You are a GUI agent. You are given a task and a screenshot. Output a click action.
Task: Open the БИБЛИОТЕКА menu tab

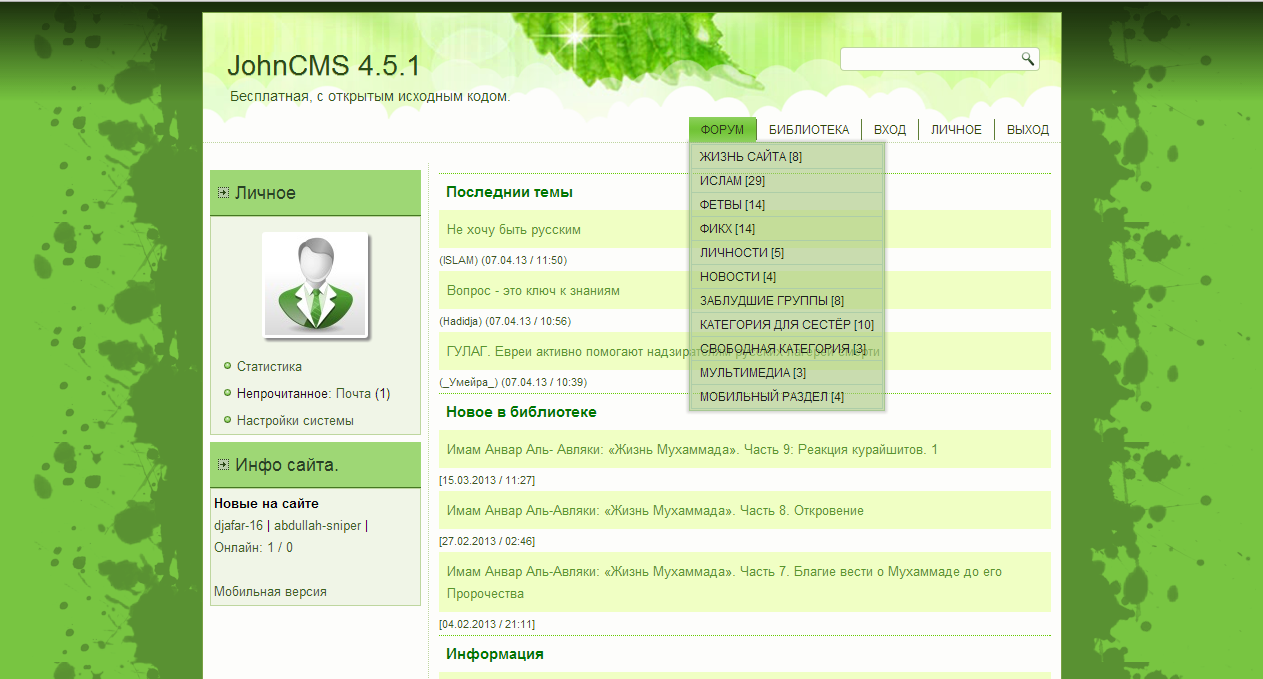click(808, 130)
